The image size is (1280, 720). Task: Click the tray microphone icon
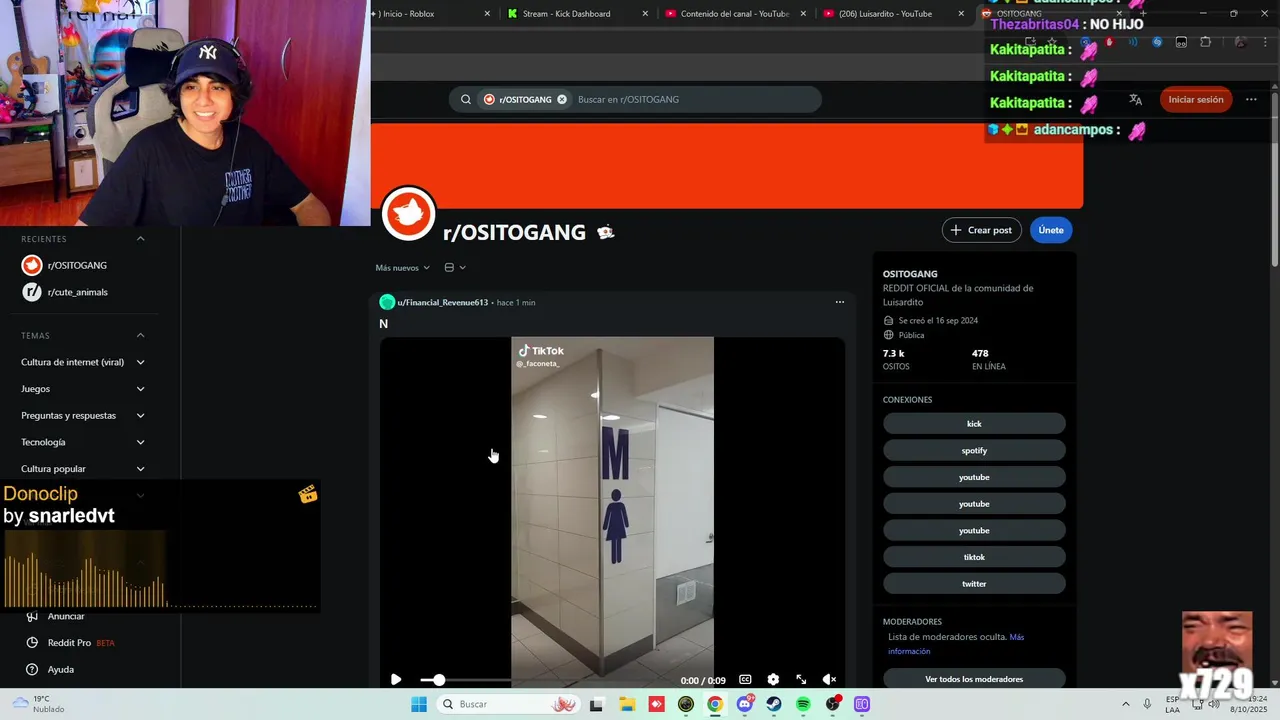pyautogui.click(x=1147, y=705)
